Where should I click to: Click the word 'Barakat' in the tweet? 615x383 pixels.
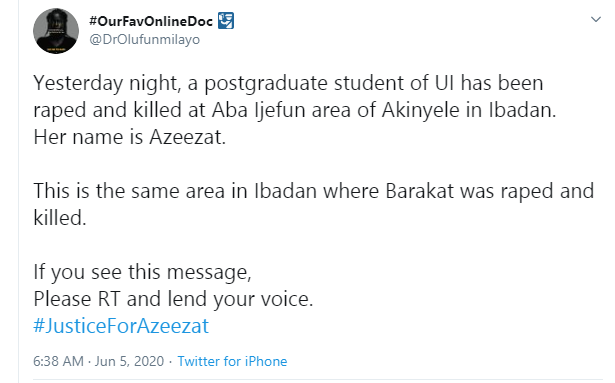tap(420, 192)
